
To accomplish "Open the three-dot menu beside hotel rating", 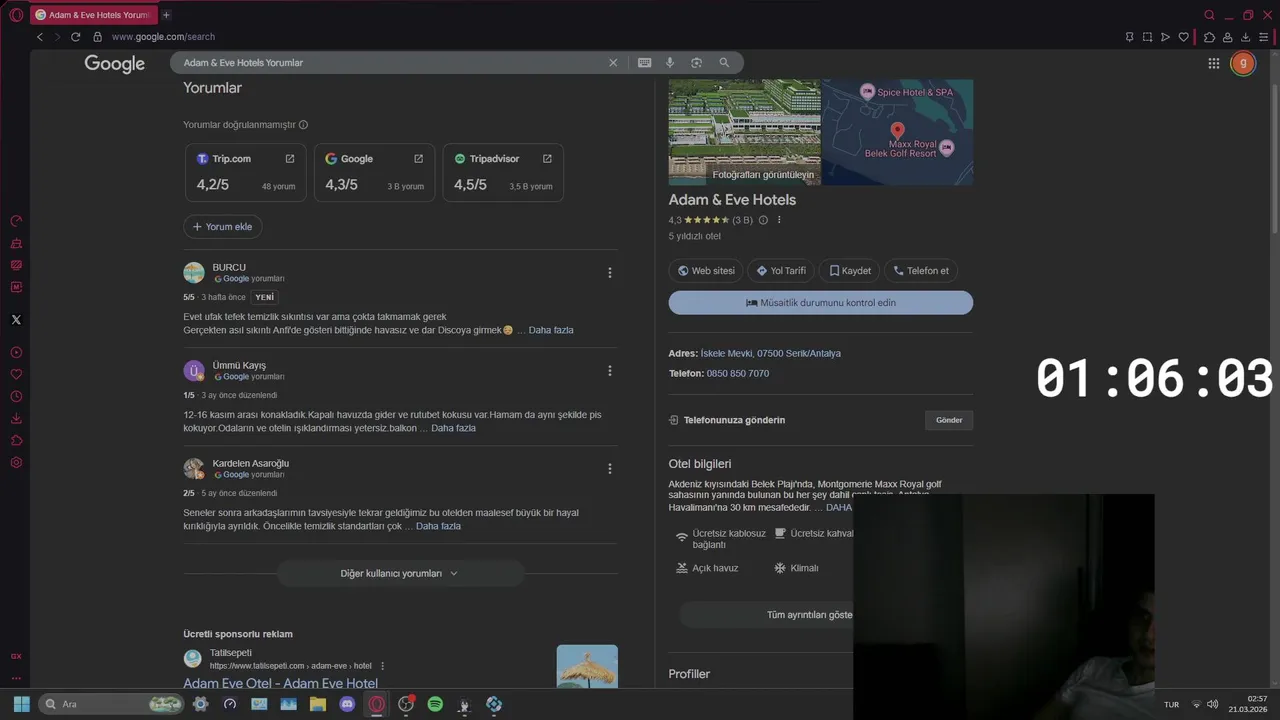I will click(x=779, y=220).
